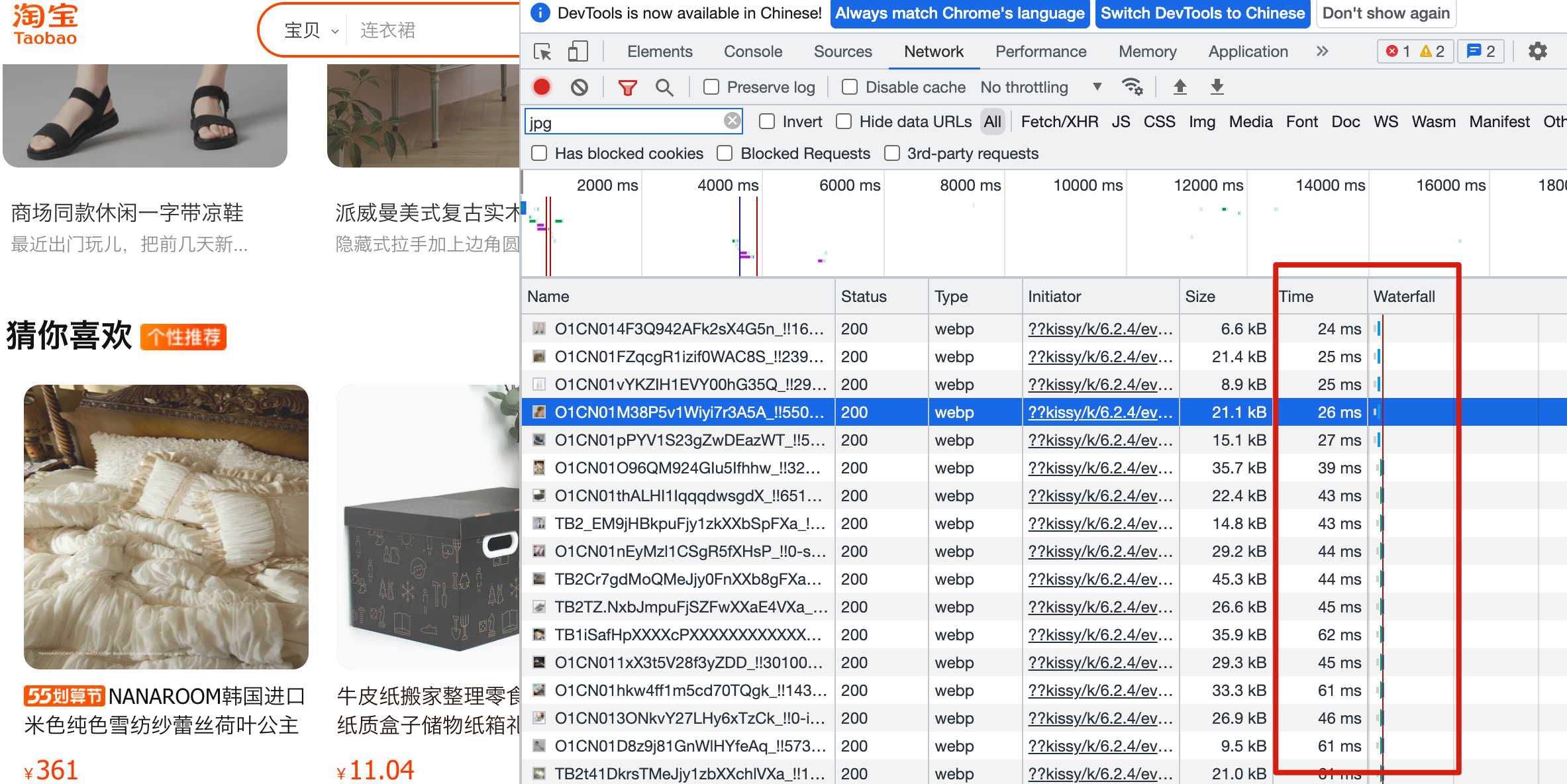Open network conditions wifi icon

pyautogui.click(x=1132, y=87)
